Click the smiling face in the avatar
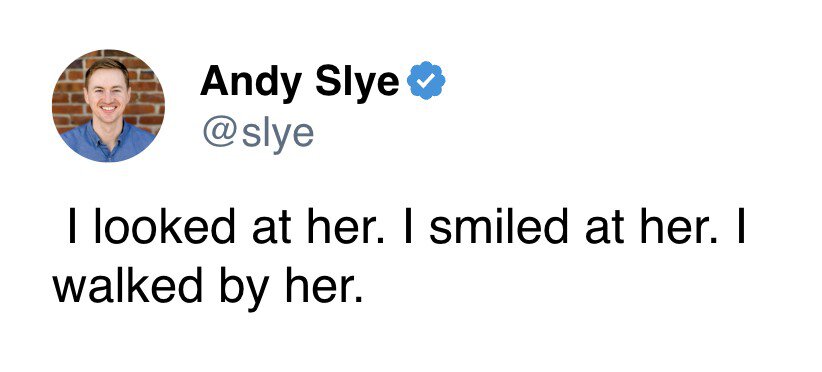Viewport: 822px width, 372px height. click(107, 92)
